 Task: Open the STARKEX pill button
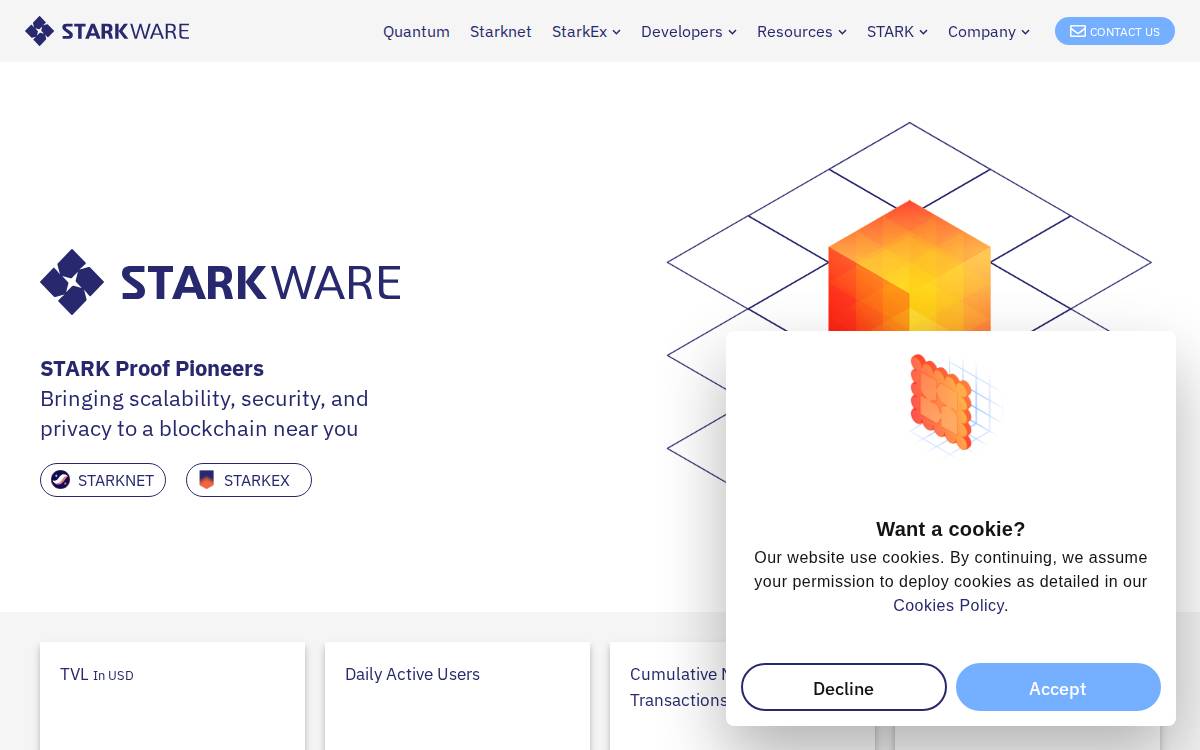coord(249,480)
